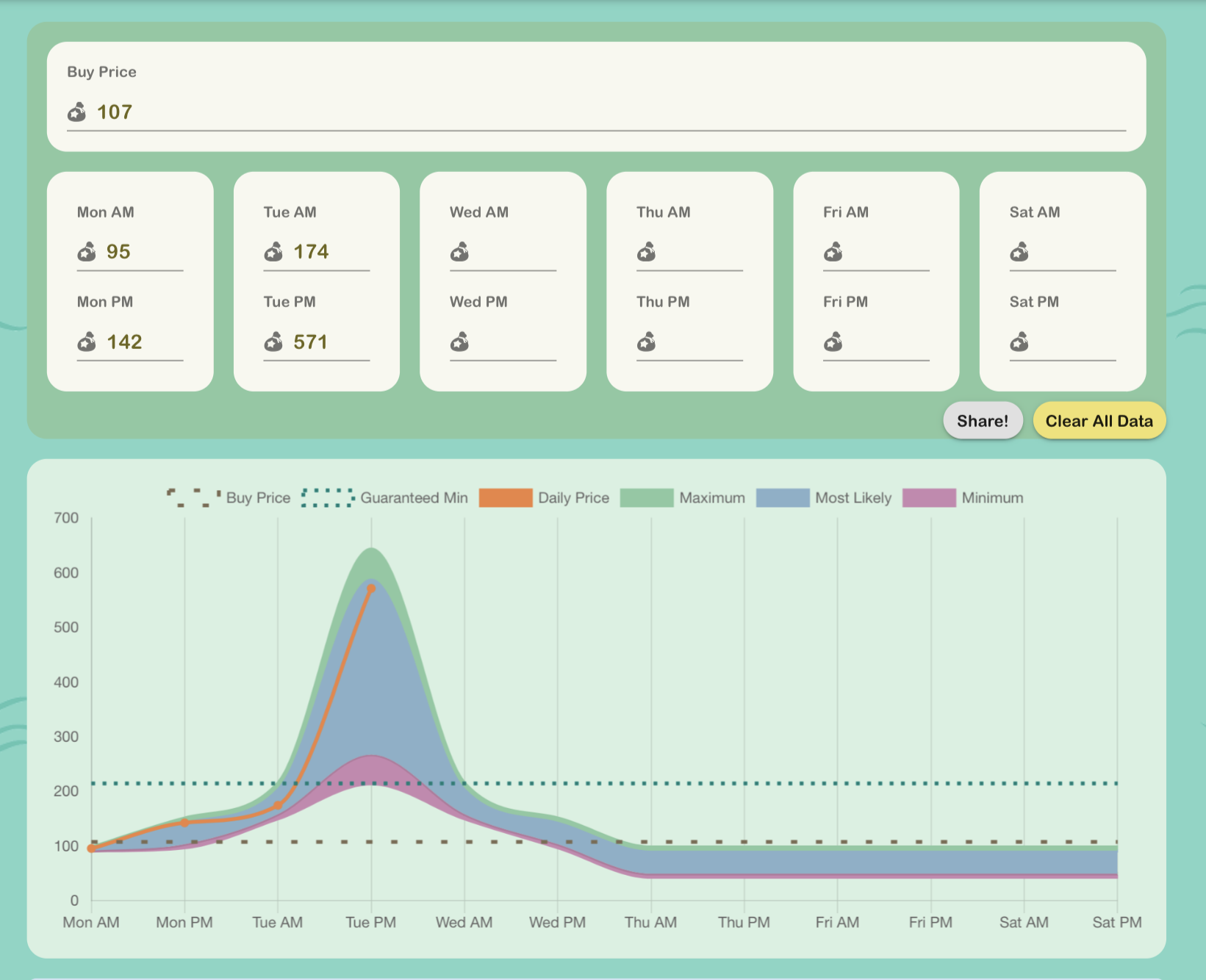The image size is (1206, 980).
Task: Click the Fri AM bell bag icon
Action: pyautogui.click(x=833, y=252)
